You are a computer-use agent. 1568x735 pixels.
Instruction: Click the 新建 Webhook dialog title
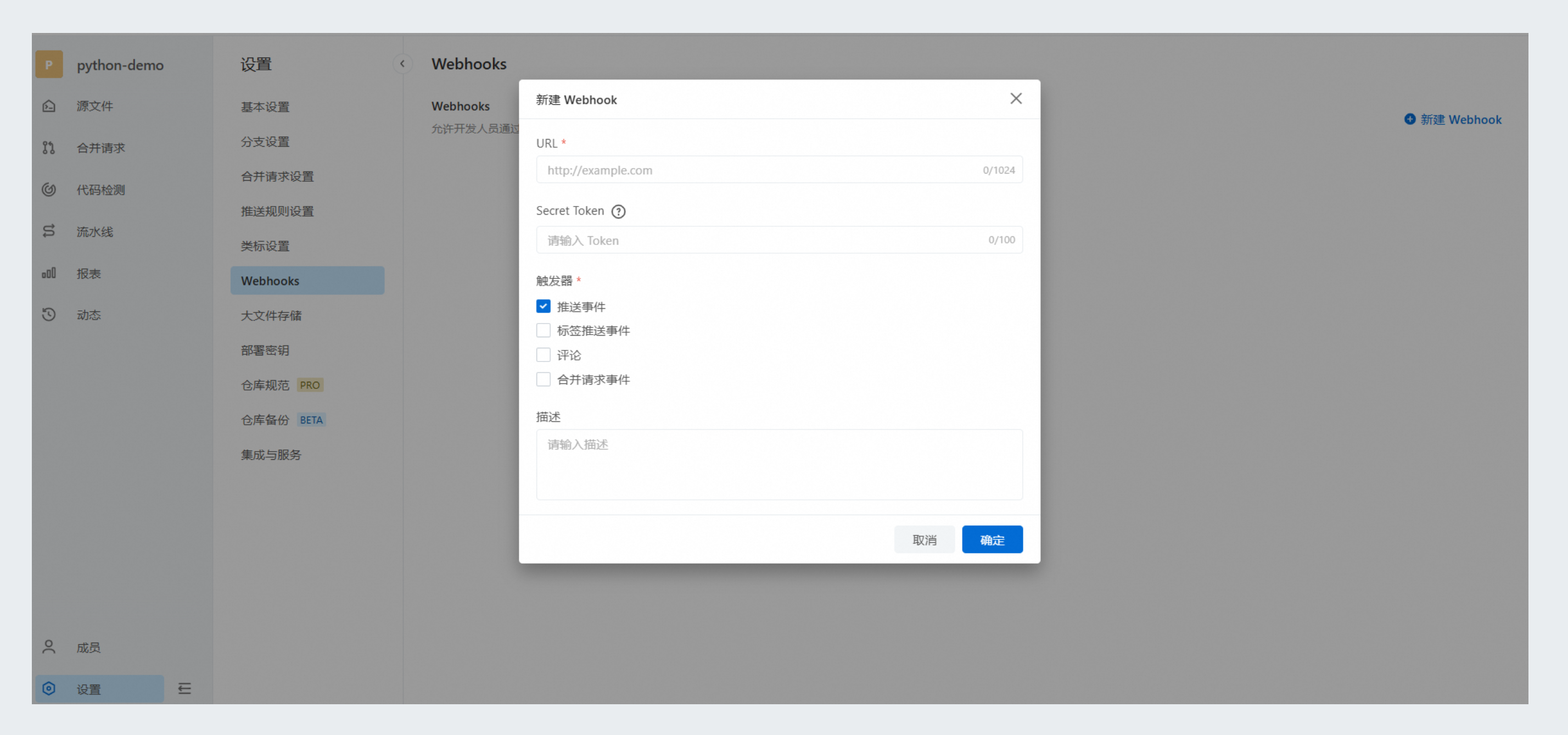(576, 99)
